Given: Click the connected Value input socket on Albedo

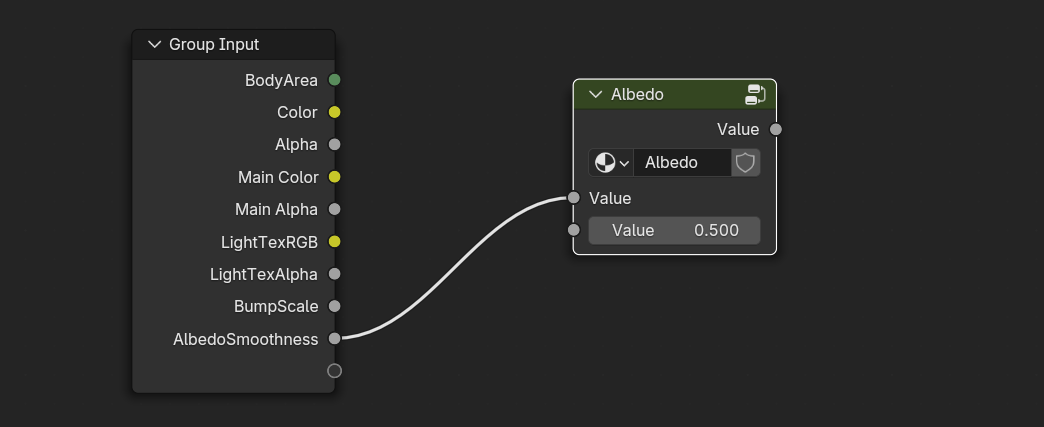Looking at the screenshot, I should [573, 198].
